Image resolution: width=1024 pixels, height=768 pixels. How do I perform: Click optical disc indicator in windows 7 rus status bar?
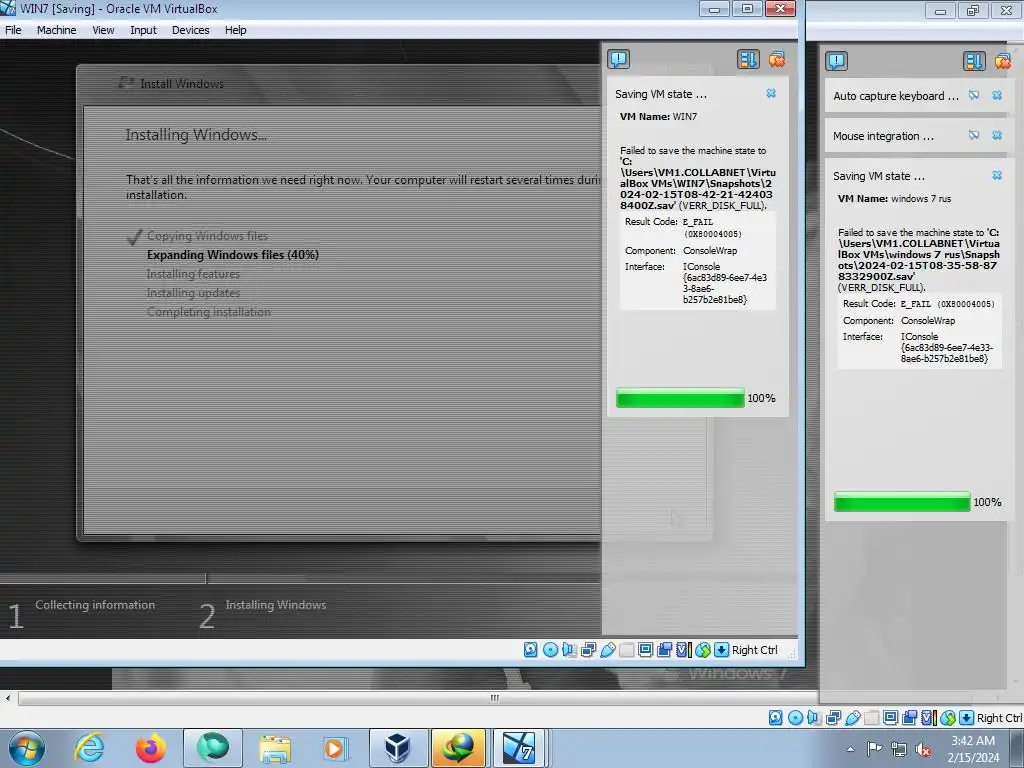click(x=795, y=718)
